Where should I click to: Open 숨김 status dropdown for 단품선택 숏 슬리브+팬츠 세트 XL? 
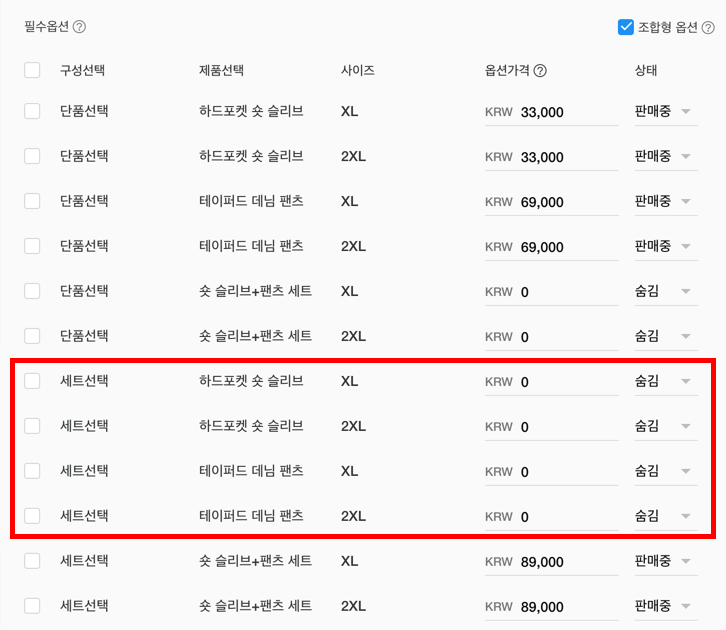[x=664, y=291]
